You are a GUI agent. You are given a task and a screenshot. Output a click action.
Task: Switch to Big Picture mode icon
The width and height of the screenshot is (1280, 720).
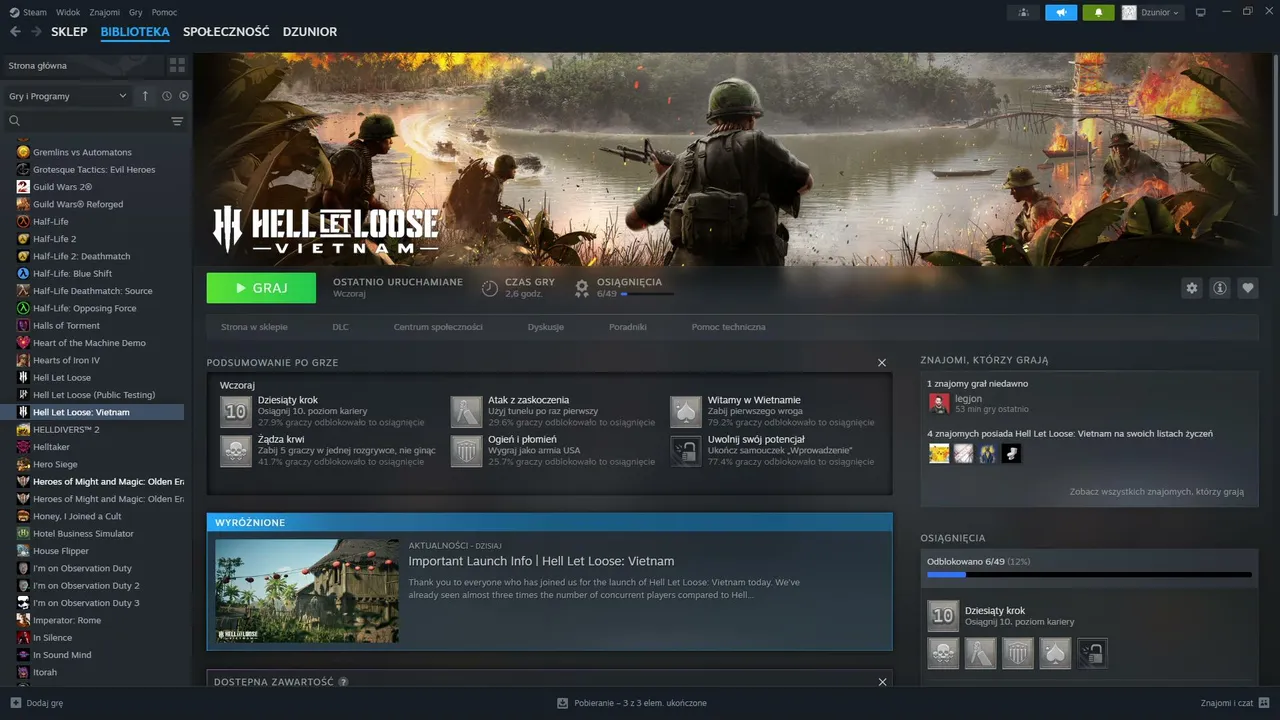point(1201,12)
